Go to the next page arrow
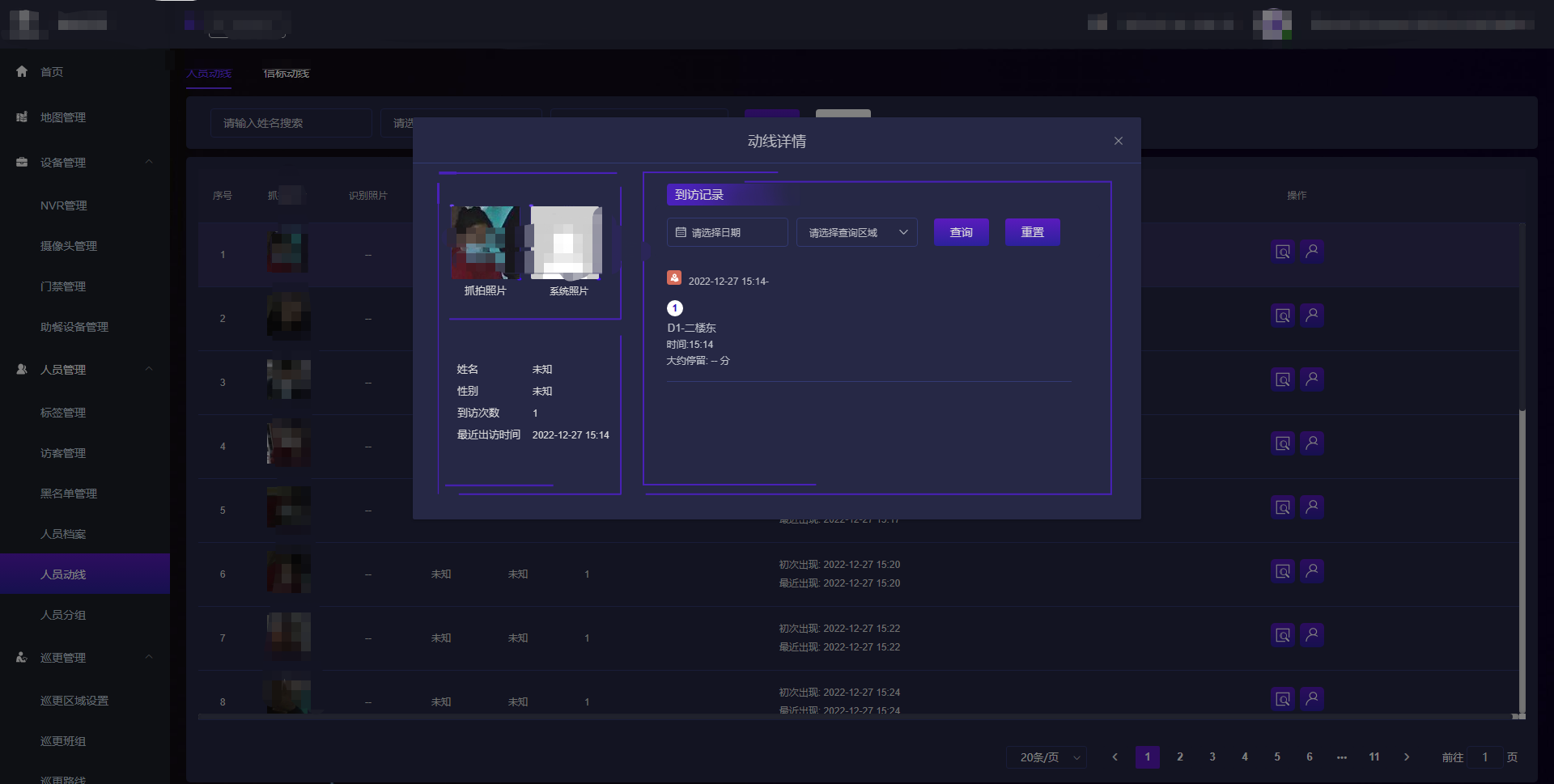1554x784 pixels. coord(1407,757)
